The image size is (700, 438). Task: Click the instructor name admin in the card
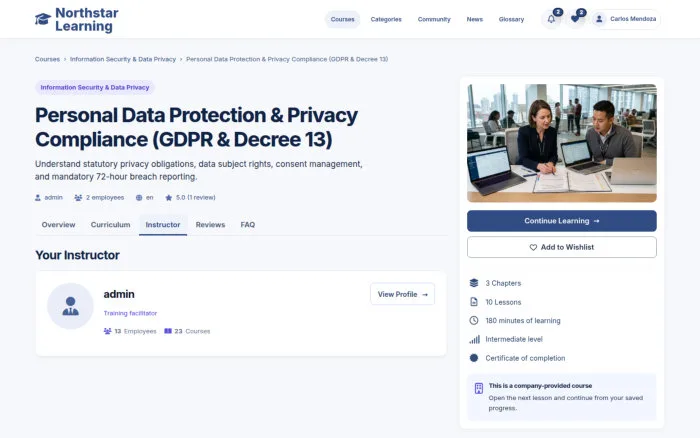119,294
